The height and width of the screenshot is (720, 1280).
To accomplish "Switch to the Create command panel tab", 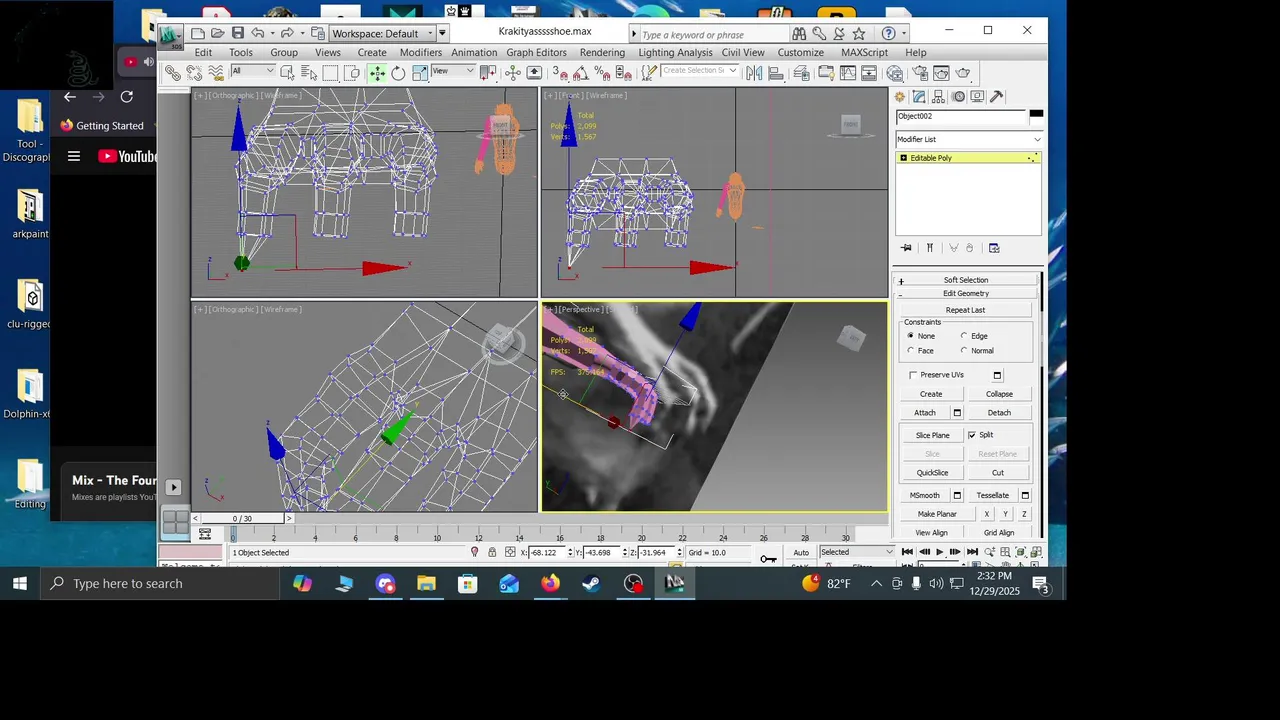I will (x=900, y=97).
